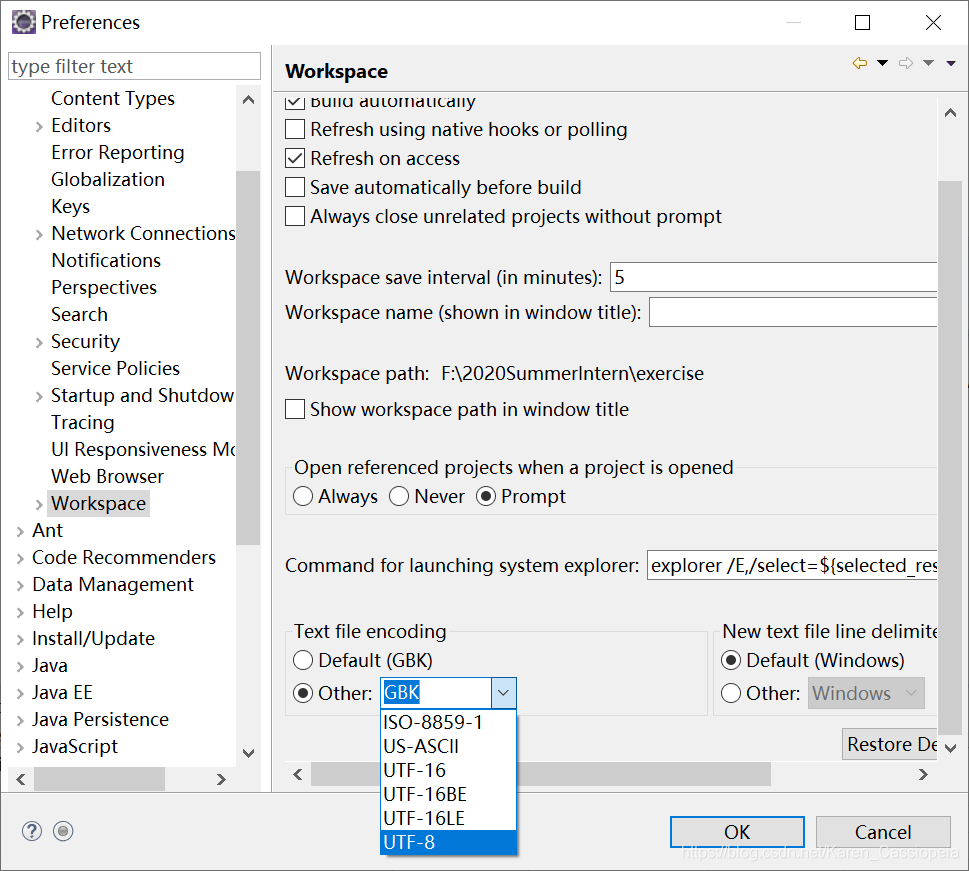Expand the Network Connections tree node

point(39,234)
